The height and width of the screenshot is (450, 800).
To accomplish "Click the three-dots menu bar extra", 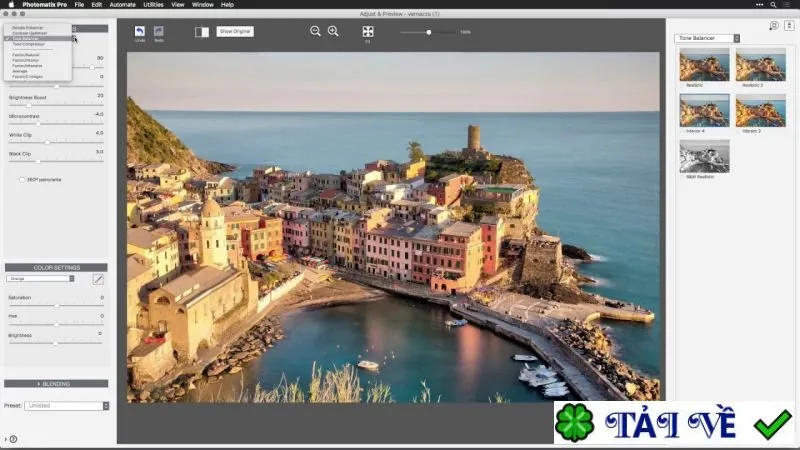I will tap(760, 5).
